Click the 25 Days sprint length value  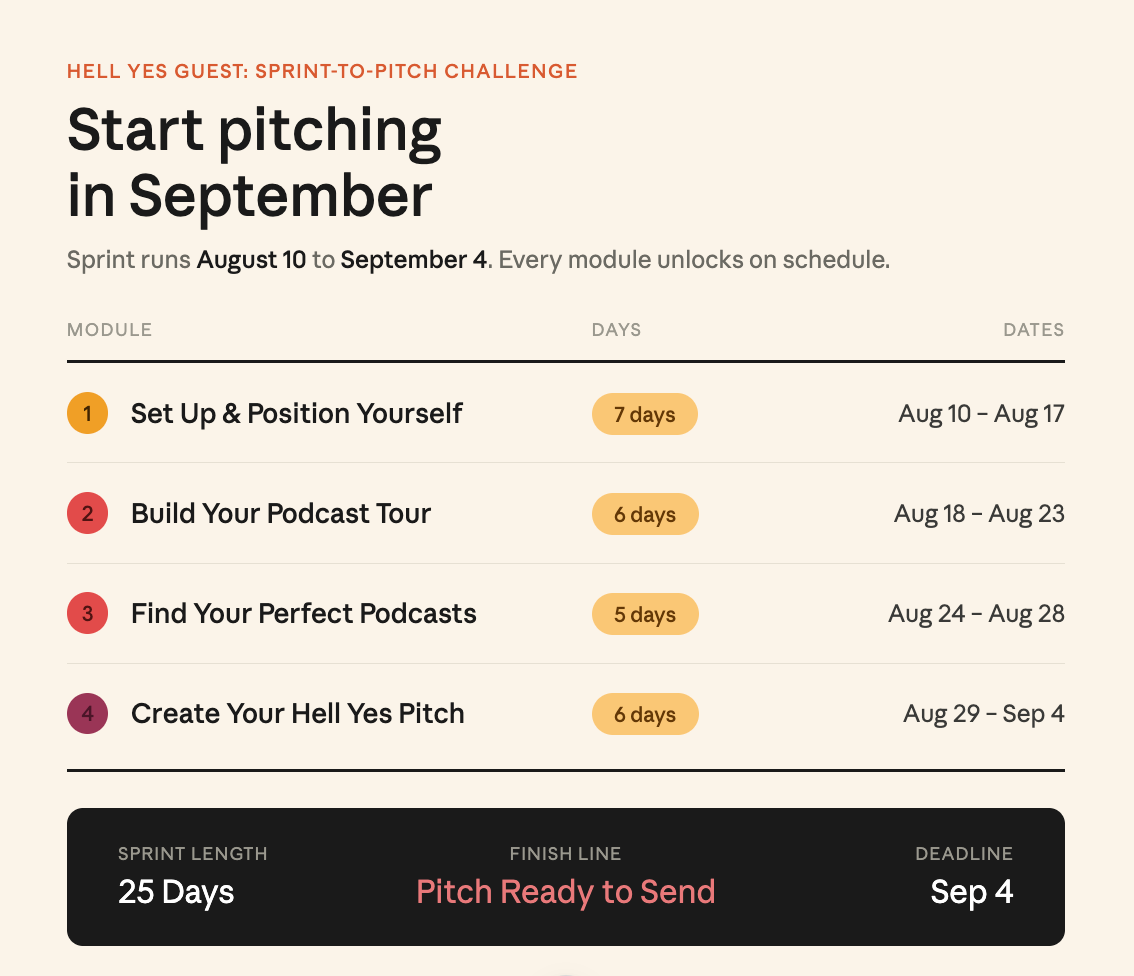click(176, 891)
